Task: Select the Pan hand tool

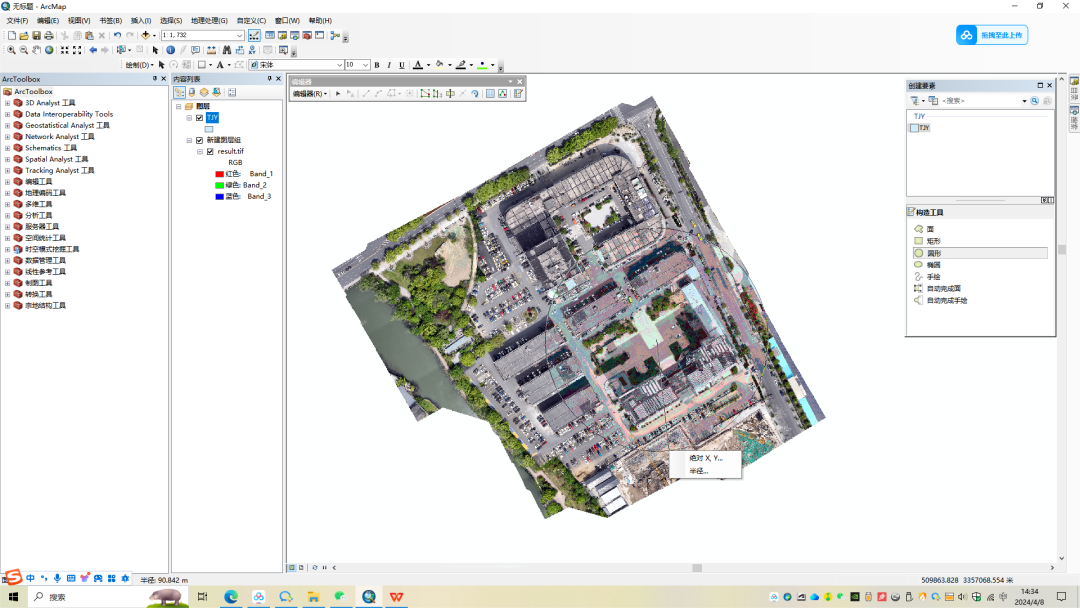Action: click(36, 50)
